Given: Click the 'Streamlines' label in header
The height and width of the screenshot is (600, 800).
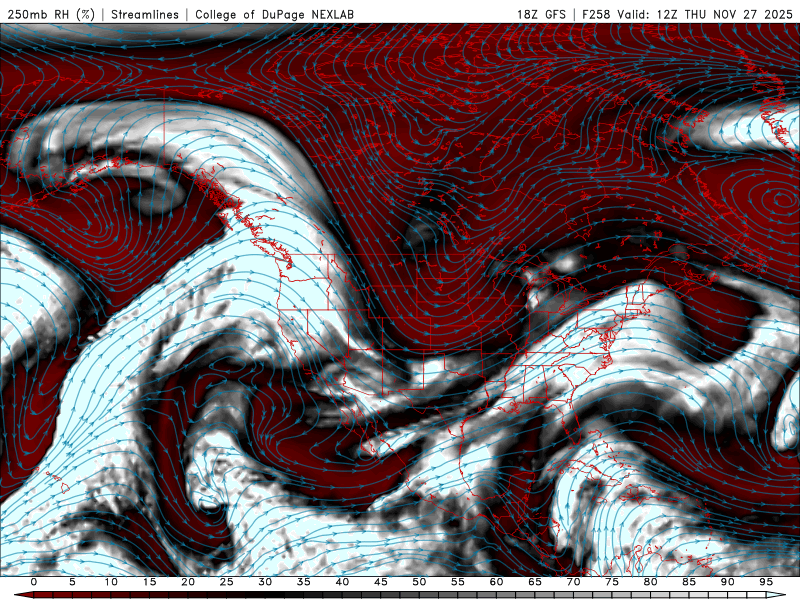Looking at the screenshot, I should (145, 14).
